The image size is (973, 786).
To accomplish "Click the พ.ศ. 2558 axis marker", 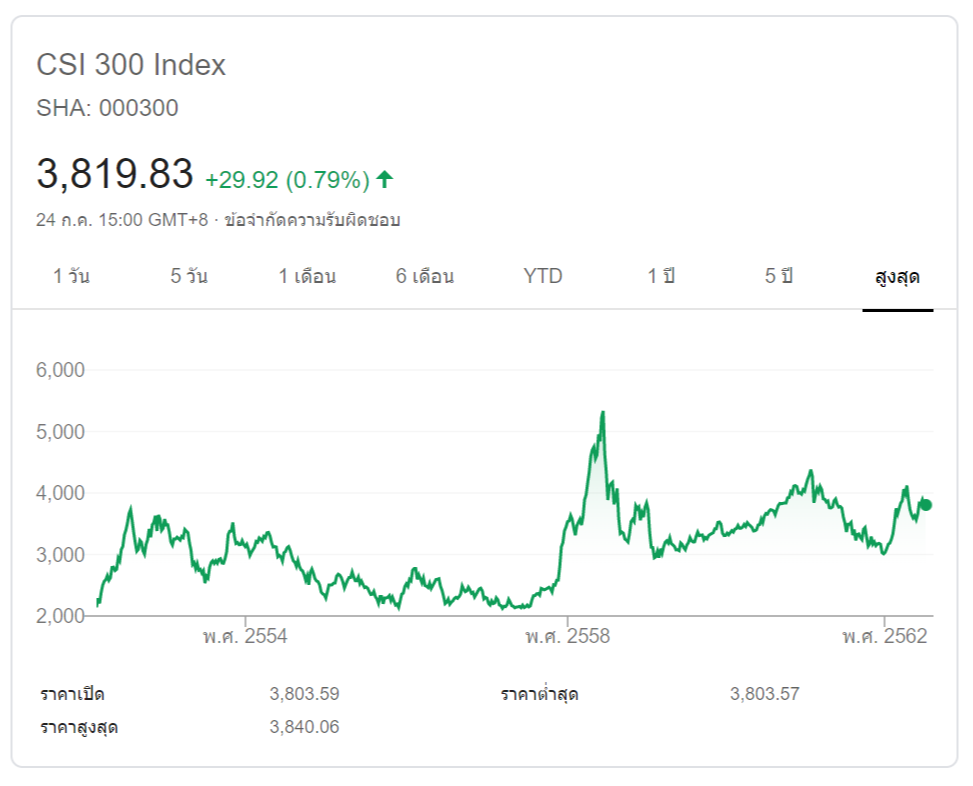I will point(567,637).
